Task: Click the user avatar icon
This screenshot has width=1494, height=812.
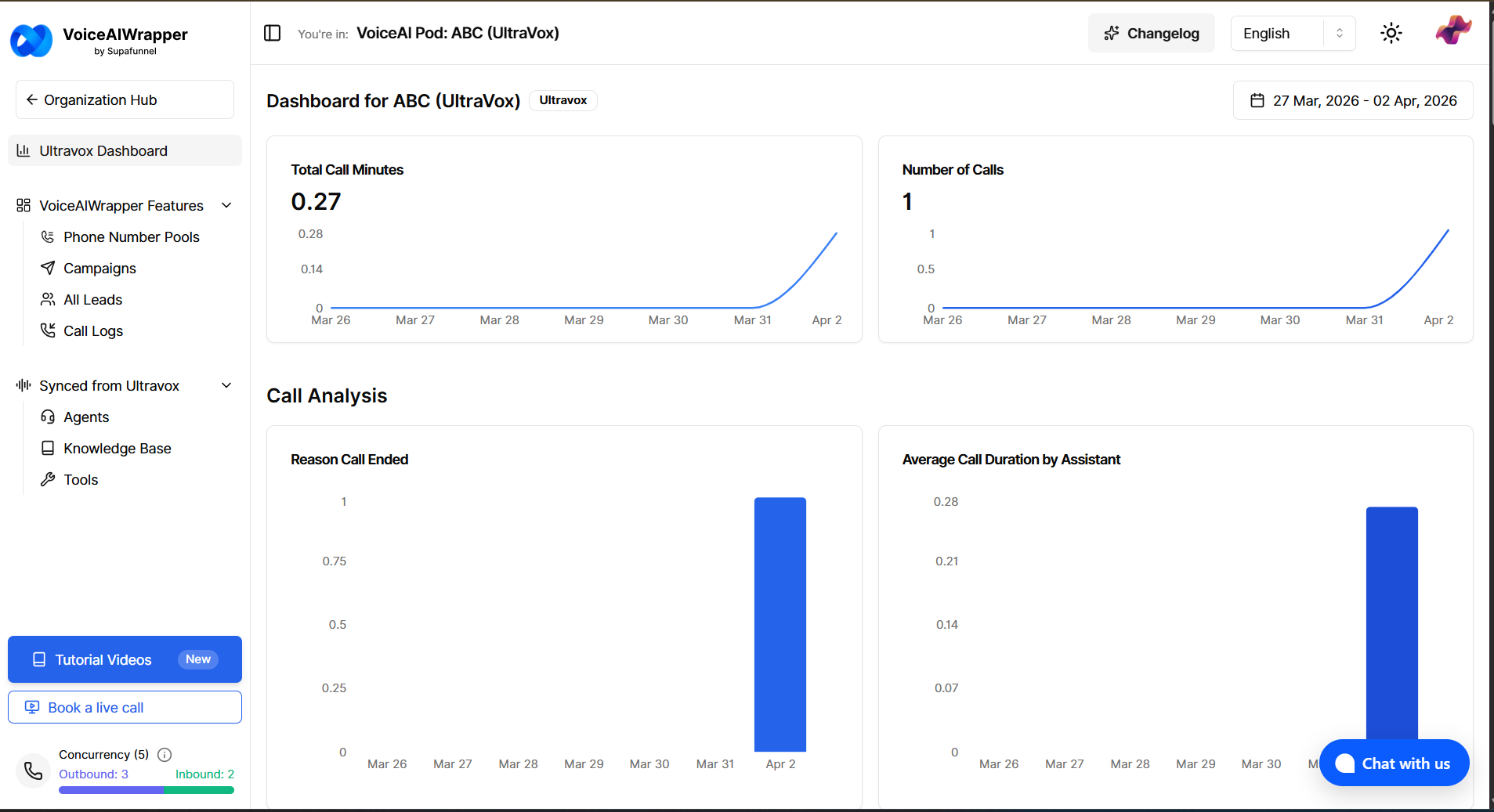Action: coord(1452,31)
